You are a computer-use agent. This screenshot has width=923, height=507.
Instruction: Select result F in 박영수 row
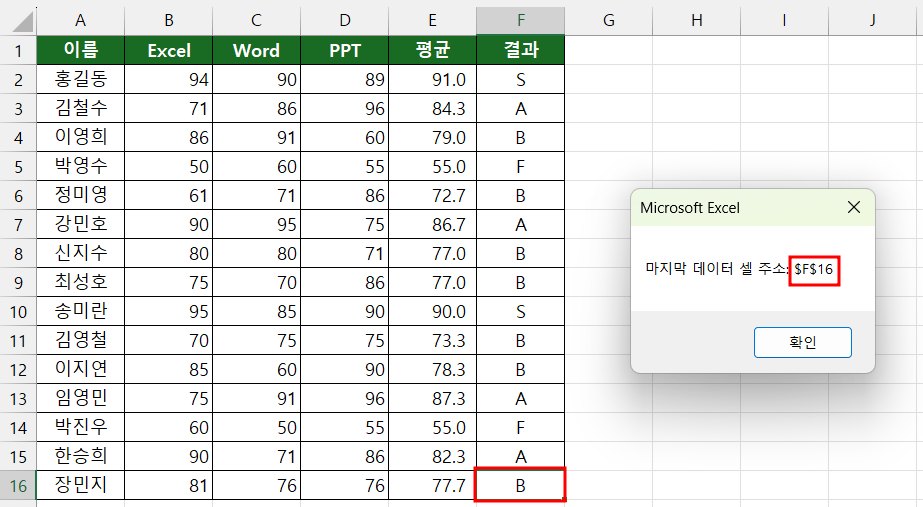point(520,166)
